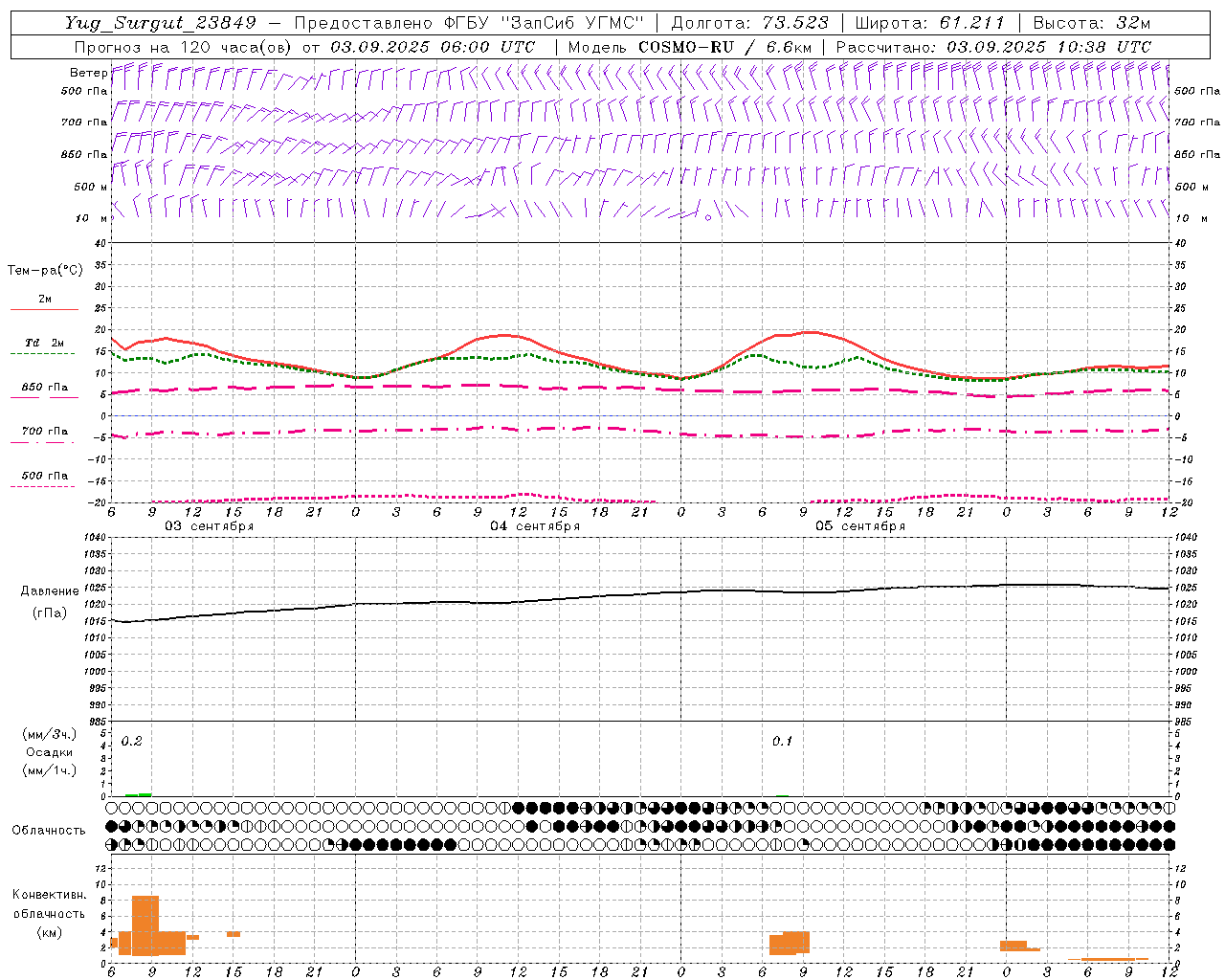Select the Высота: 32м header entry
The width and height of the screenshot is (1225, 980).
pos(1092,23)
